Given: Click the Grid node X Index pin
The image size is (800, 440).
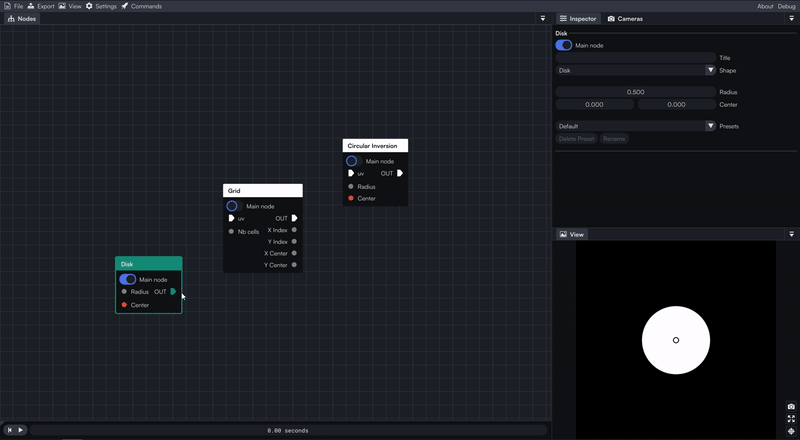Looking at the screenshot, I should 294,230.
